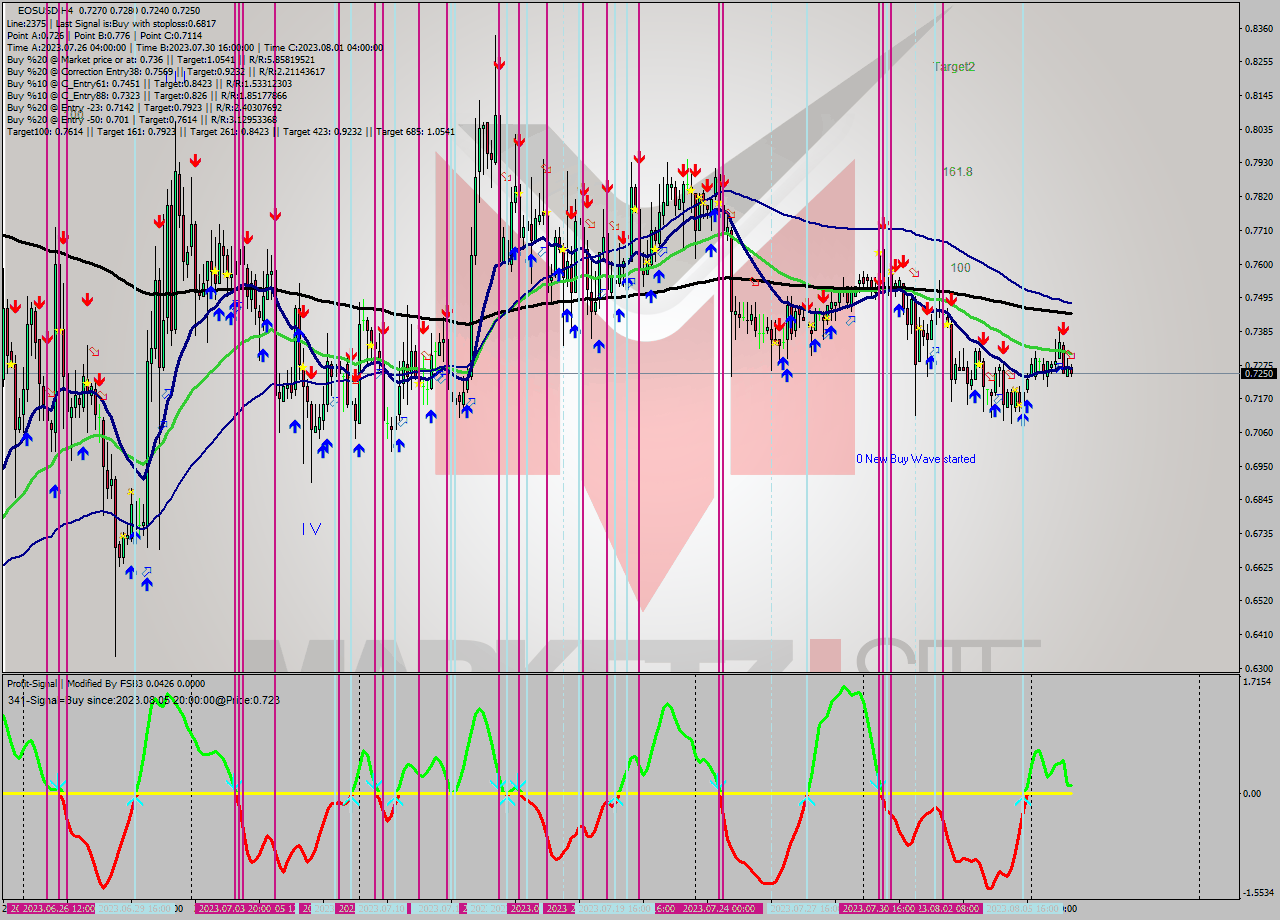Click the 0.6735 price axis label
The image size is (1280, 920).
(x=1258, y=534)
